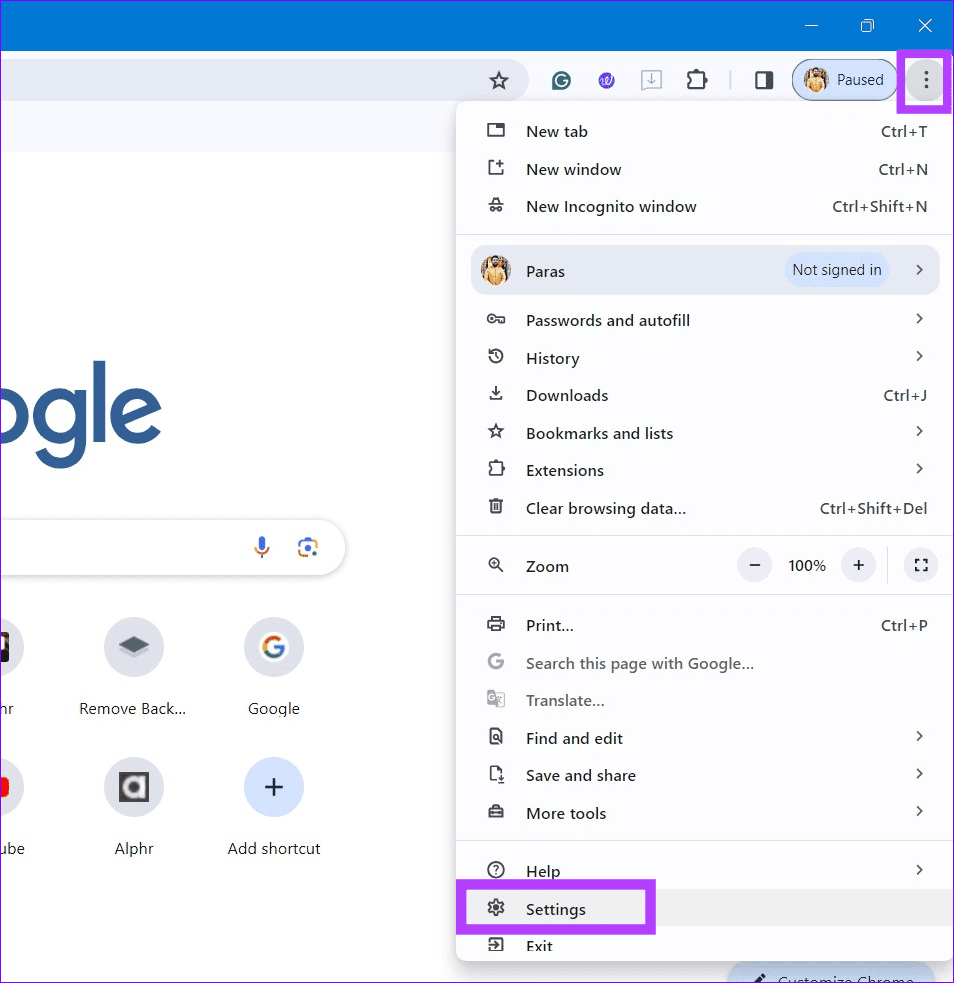Viewport: 954px width, 983px height.
Task: Open a New Incognito window
Action: tap(706, 206)
